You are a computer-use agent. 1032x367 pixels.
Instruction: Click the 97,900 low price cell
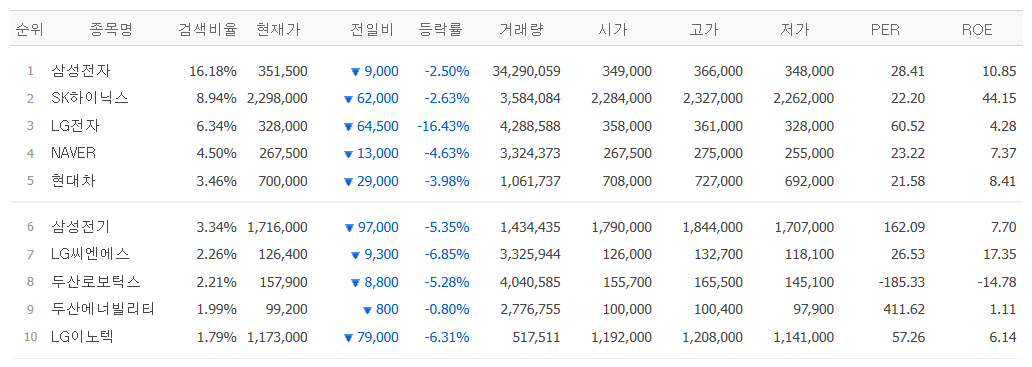point(813,310)
